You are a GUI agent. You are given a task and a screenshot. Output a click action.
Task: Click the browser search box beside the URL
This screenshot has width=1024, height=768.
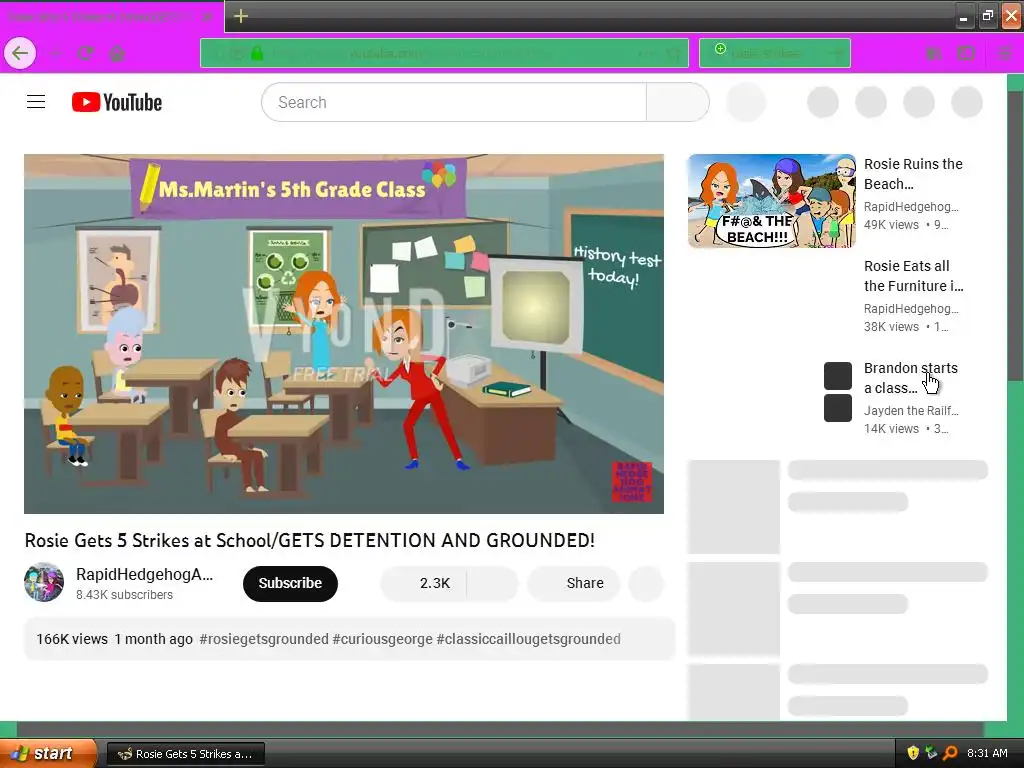(x=775, y=53)
